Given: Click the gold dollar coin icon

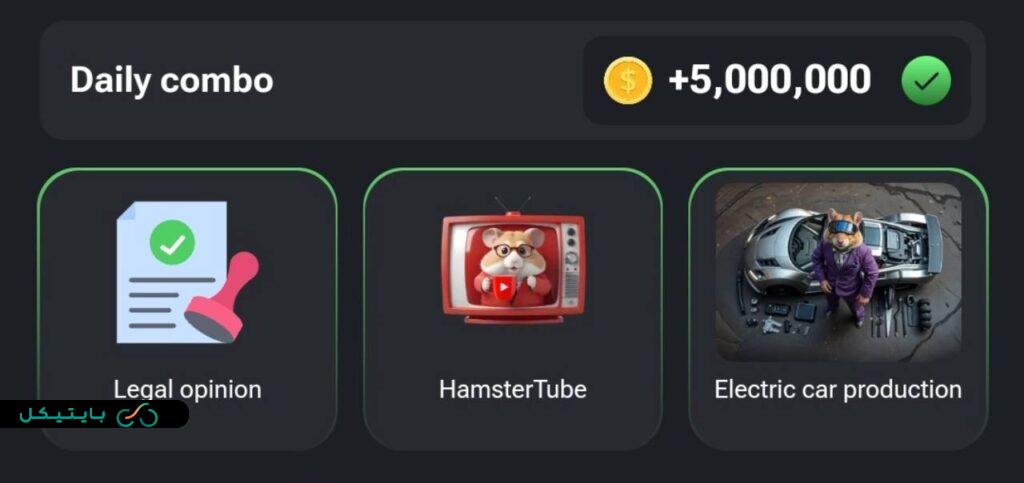Looking at the screenshot, I should (x=628, y=80).
